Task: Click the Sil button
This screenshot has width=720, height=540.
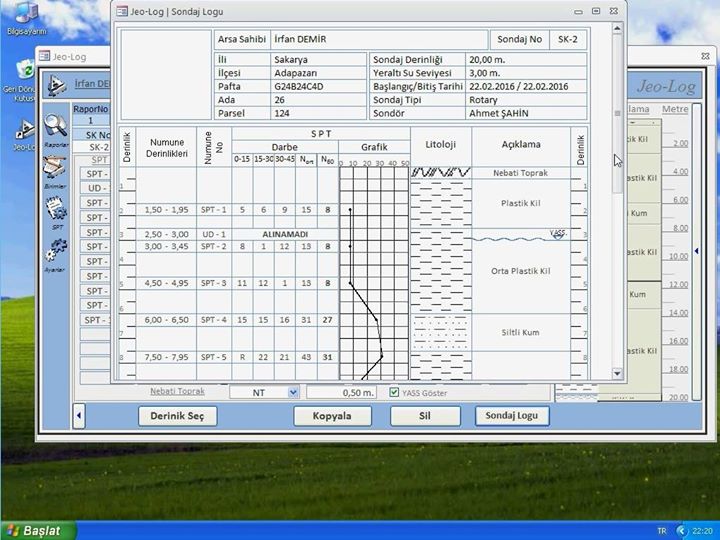Action: pos(425,416)
